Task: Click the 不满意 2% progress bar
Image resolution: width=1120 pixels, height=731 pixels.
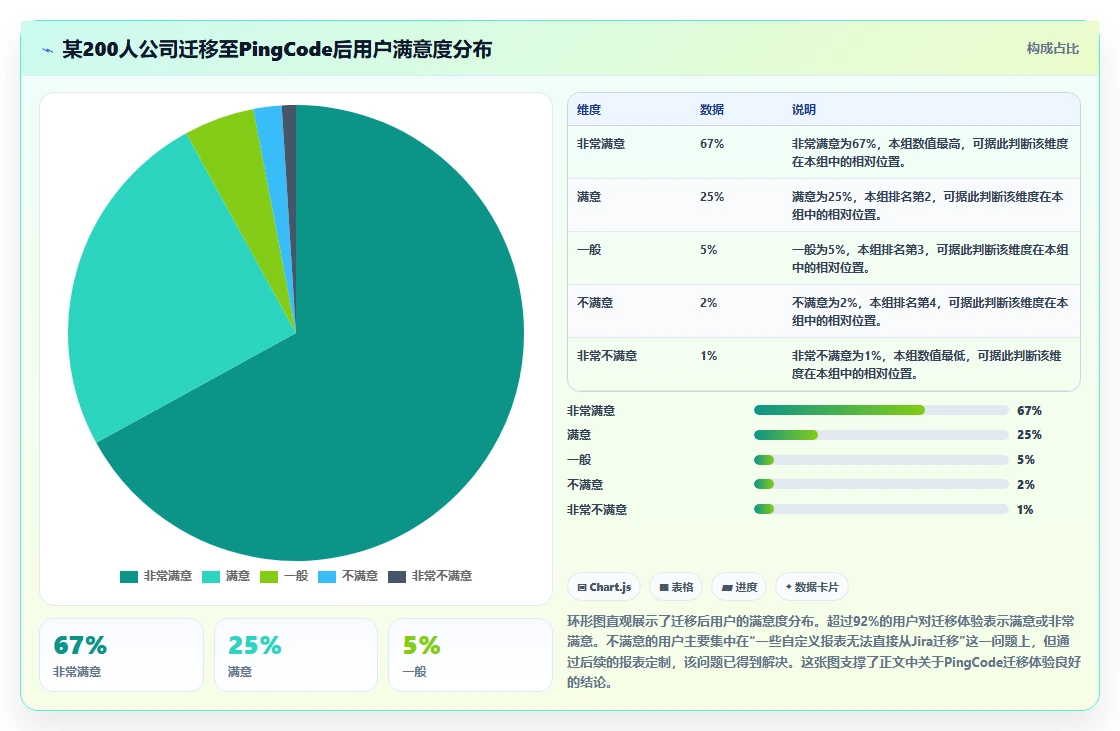Action: click(x=881, y=484)
